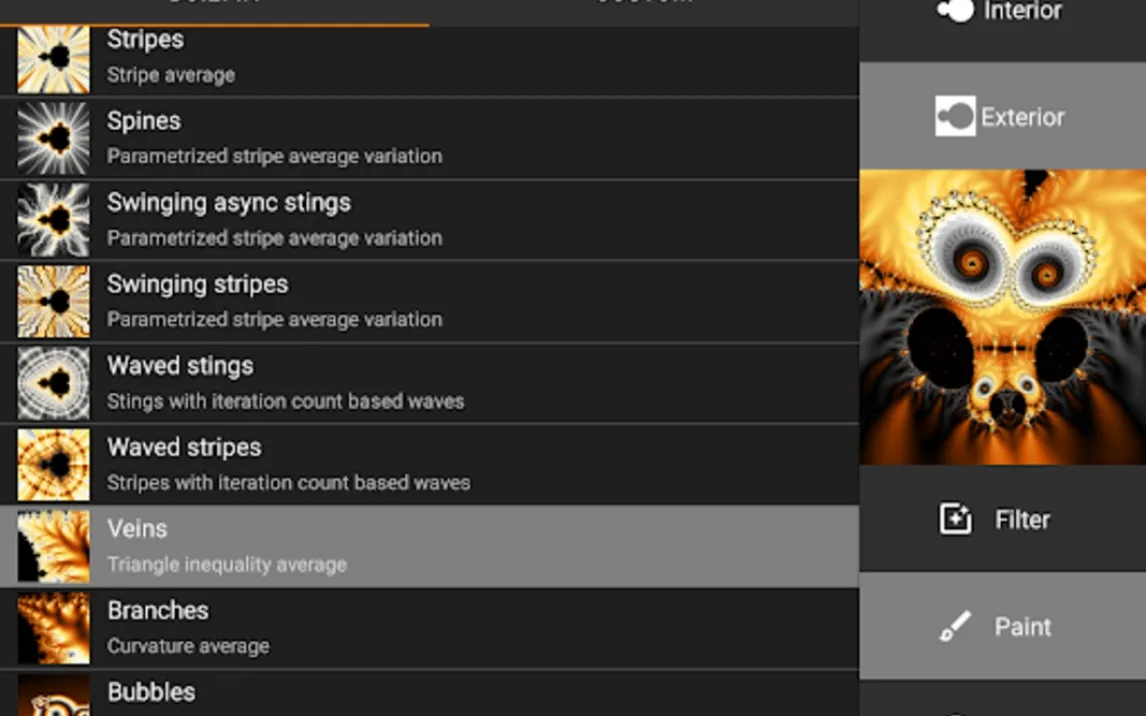Select the Interior coloring icon
Image resolution: width=1146 pixels, height=716 pixels.
pos(955,11)
